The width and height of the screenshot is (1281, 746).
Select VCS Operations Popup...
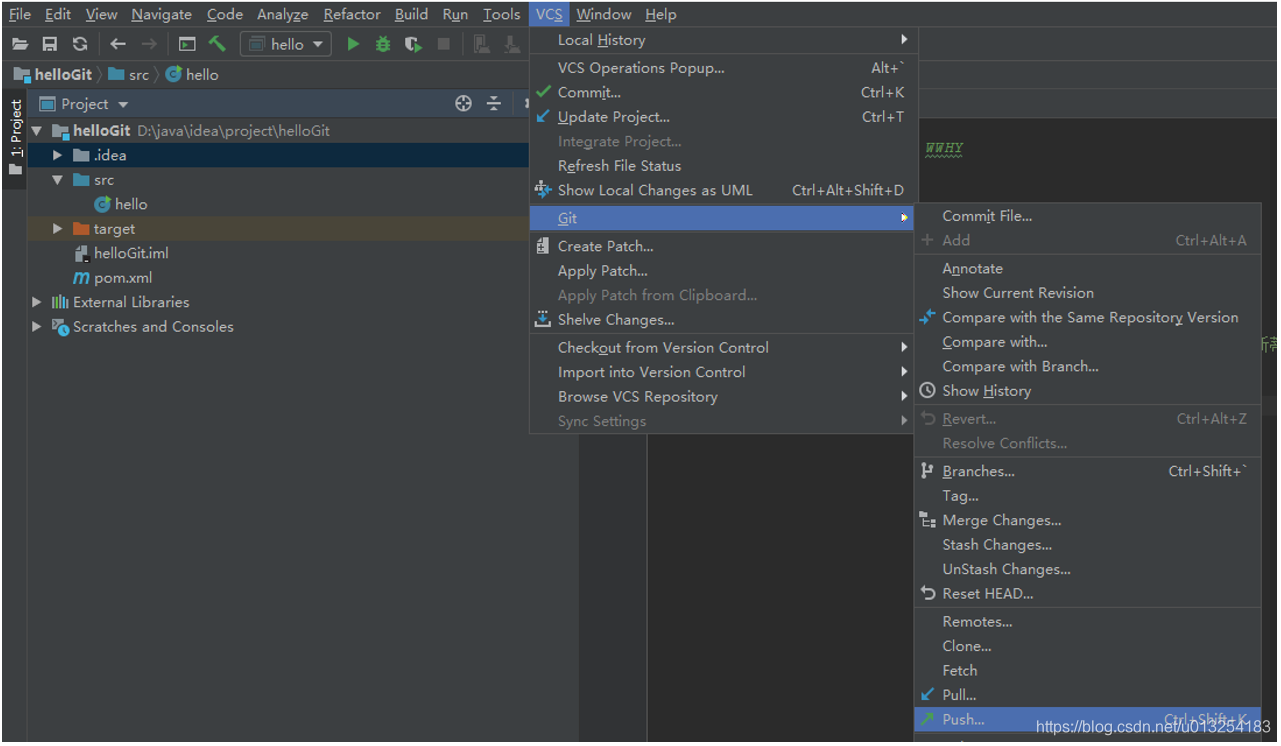tap(722, 68)
